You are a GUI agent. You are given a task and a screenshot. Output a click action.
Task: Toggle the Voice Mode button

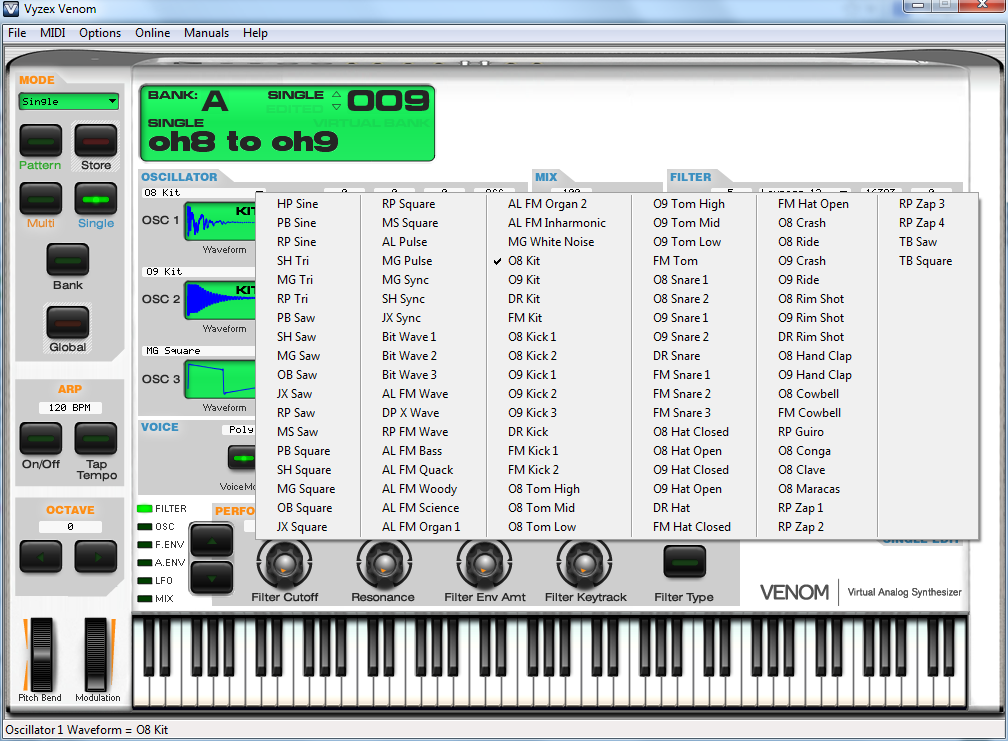click(242, 458)
